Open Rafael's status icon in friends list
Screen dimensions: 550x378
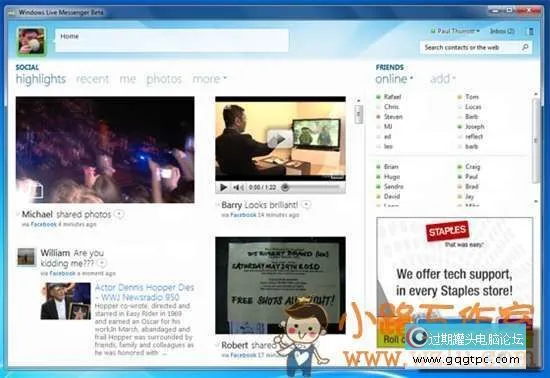378,97
